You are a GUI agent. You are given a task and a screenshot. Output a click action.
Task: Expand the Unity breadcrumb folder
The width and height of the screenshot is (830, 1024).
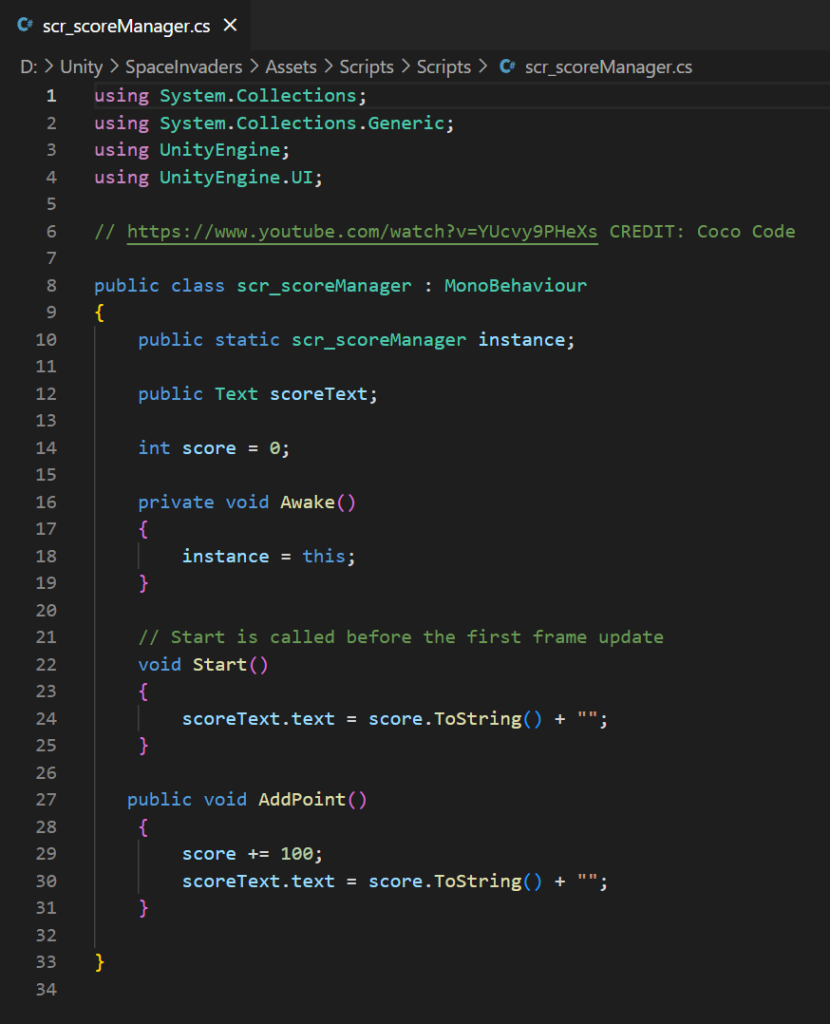[x=81, y=67]
